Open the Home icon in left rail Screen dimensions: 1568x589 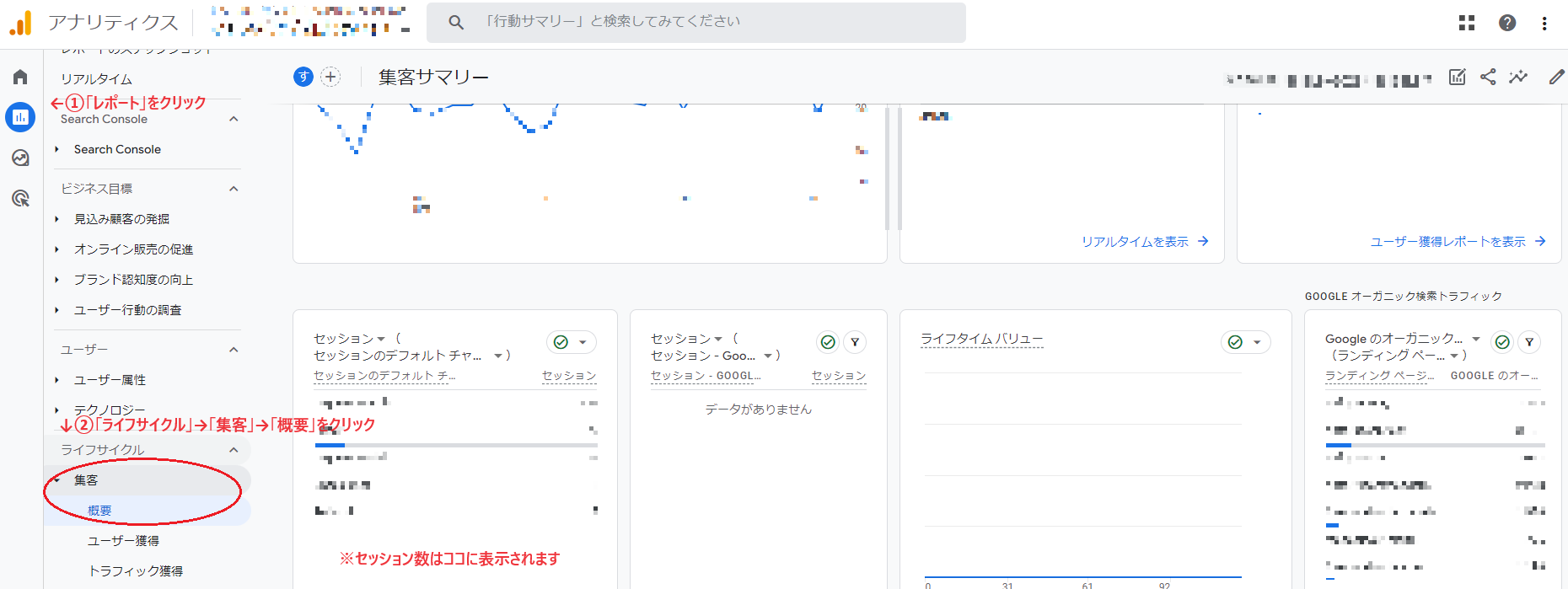[20, 78]
